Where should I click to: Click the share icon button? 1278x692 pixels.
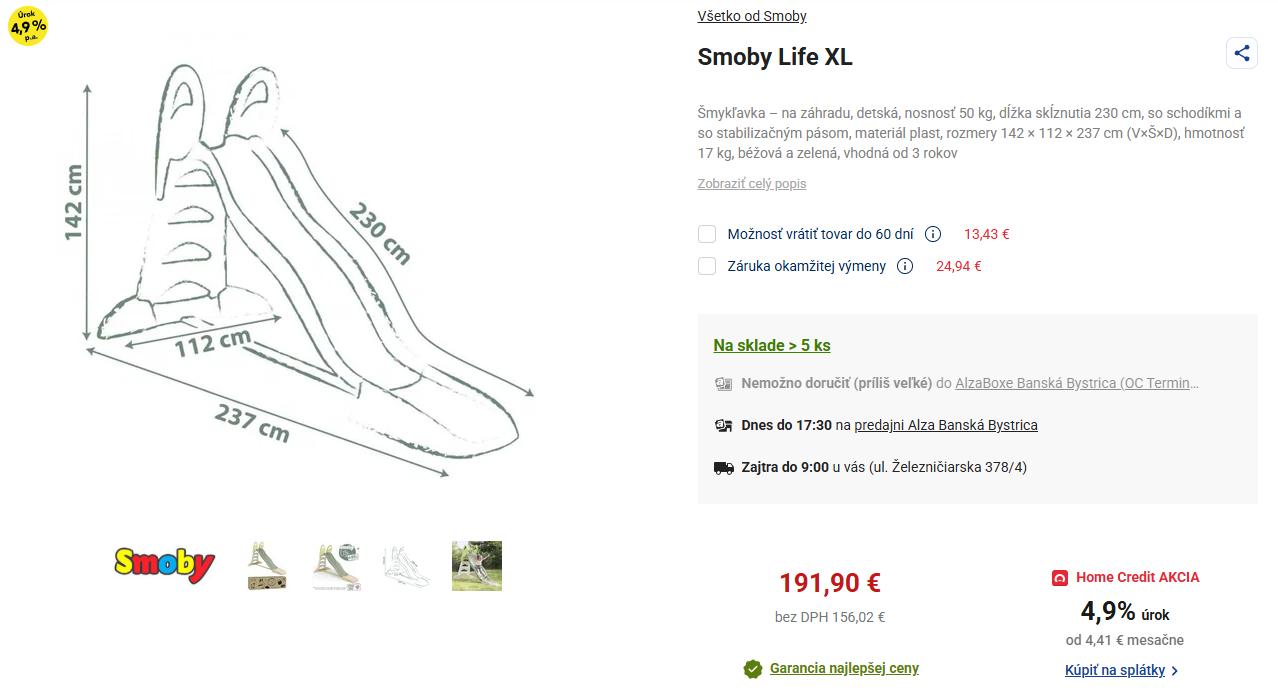pos(1241,54)
